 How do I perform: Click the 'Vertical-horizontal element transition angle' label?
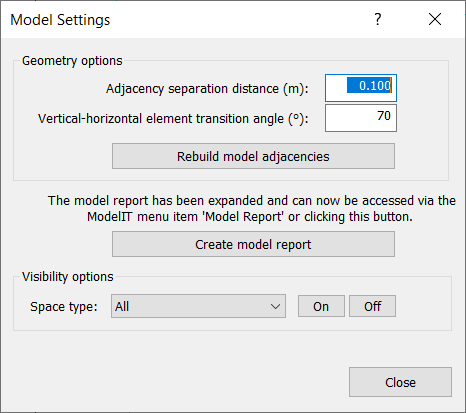pos(173,119)
